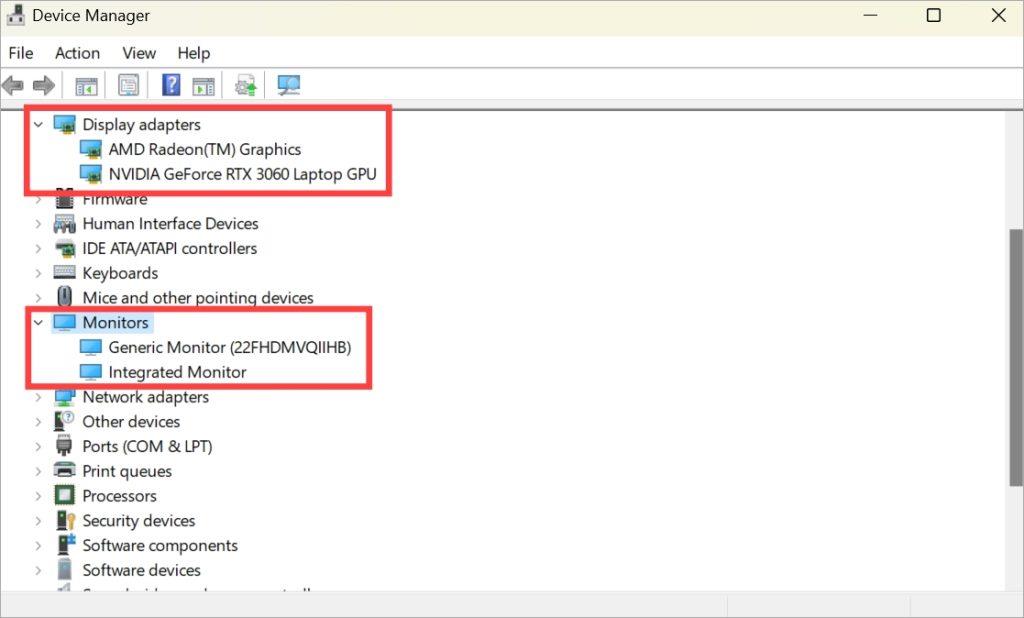
Task: Open the Help menu
Action: (193, 53)
